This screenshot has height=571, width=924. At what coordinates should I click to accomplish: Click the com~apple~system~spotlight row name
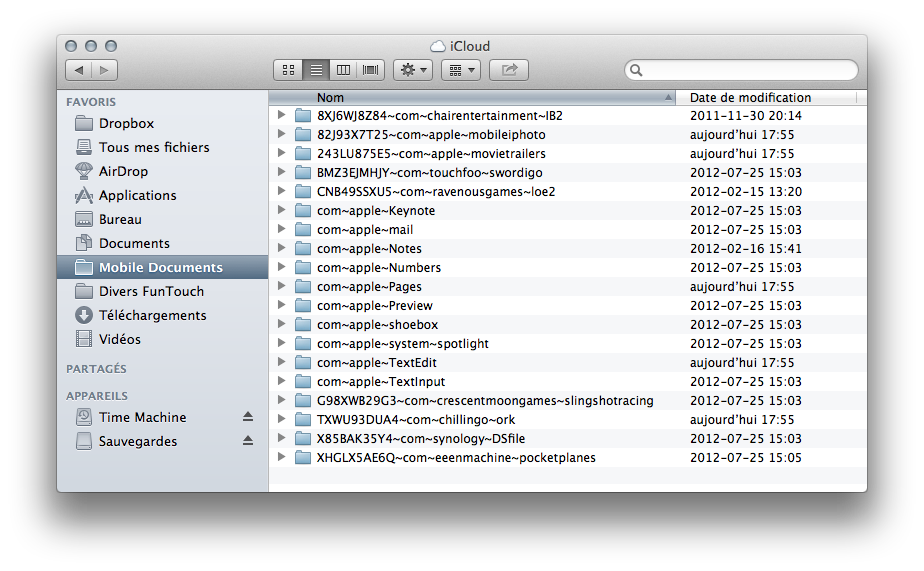(x=402, y=344)
